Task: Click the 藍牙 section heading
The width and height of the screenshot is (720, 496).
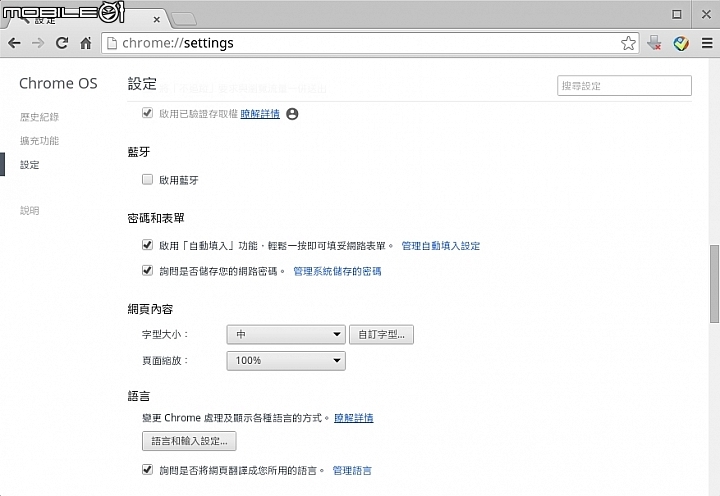Action: click(139, 152)
